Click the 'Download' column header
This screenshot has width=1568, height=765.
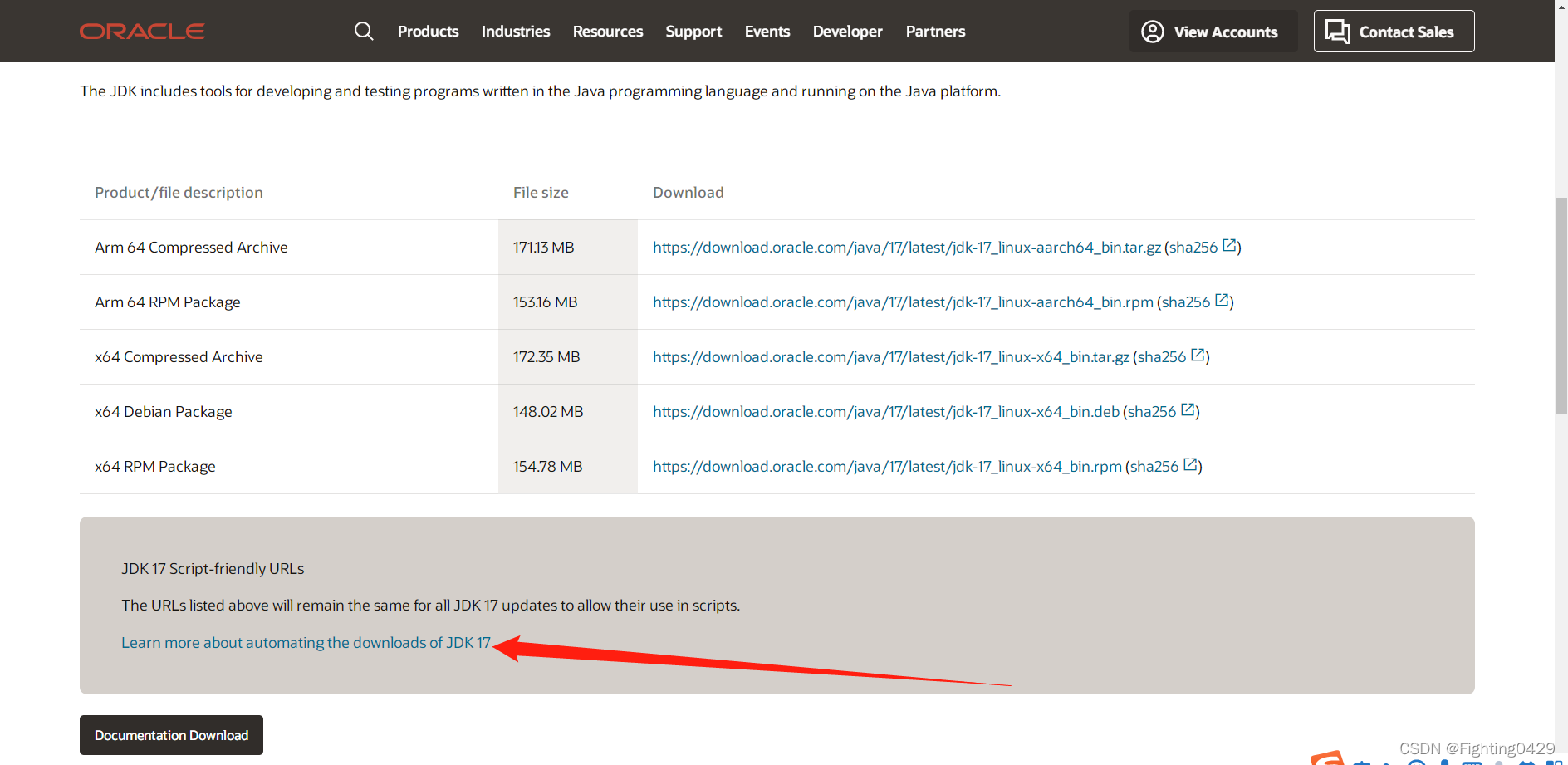pos(688,193)
